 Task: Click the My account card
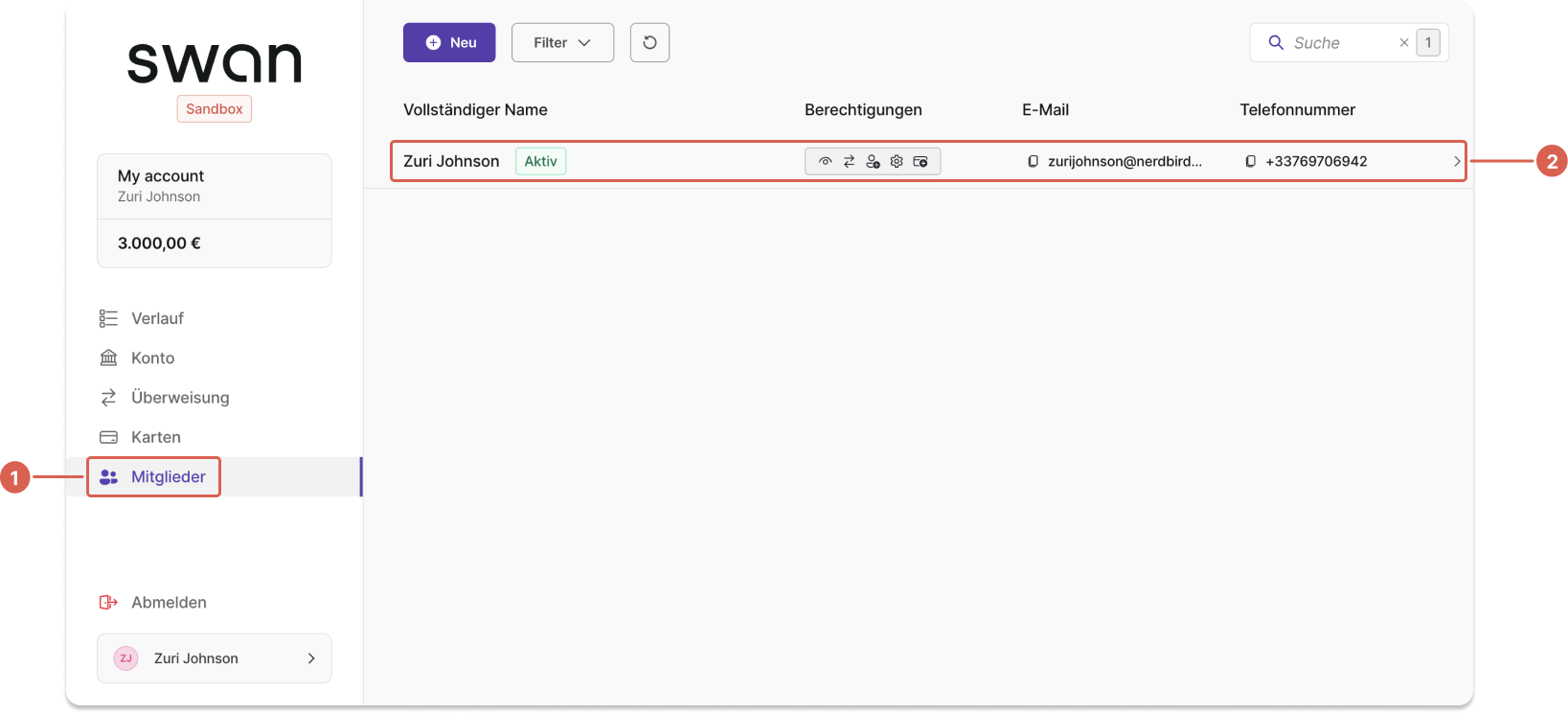215,186
